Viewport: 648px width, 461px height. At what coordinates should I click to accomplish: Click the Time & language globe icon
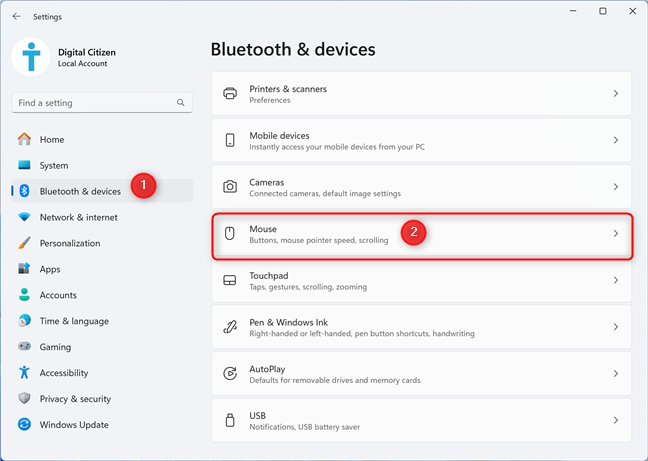click(24, 321)
